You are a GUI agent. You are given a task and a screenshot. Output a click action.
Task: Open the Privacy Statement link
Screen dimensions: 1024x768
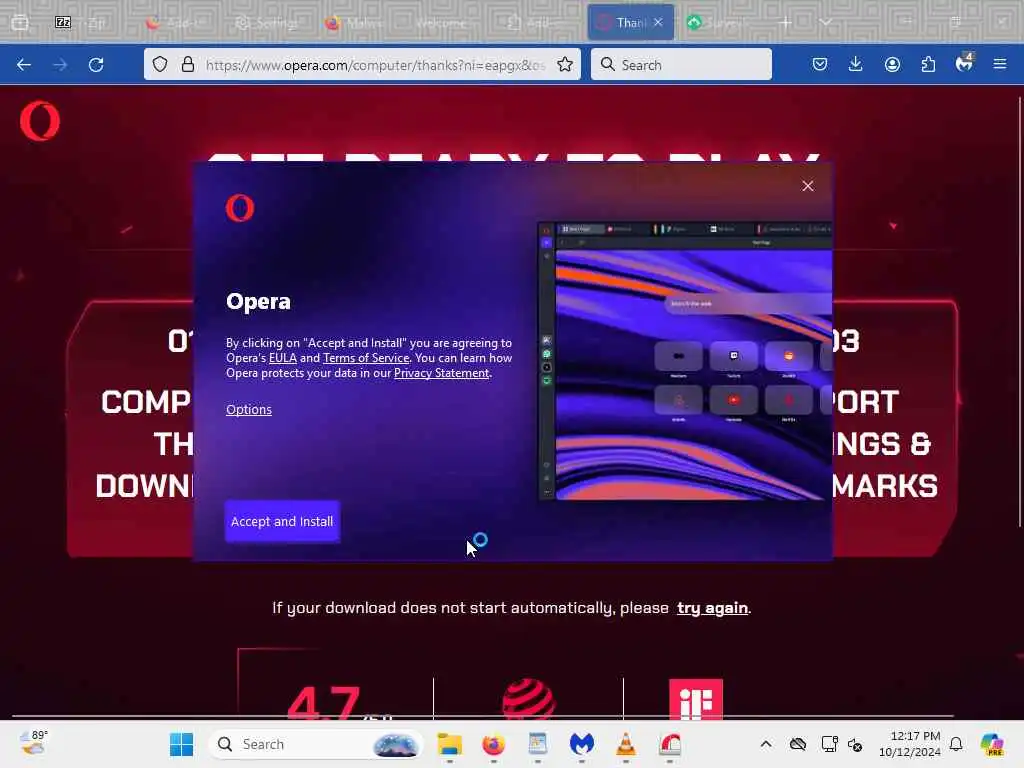coord(441,373)
